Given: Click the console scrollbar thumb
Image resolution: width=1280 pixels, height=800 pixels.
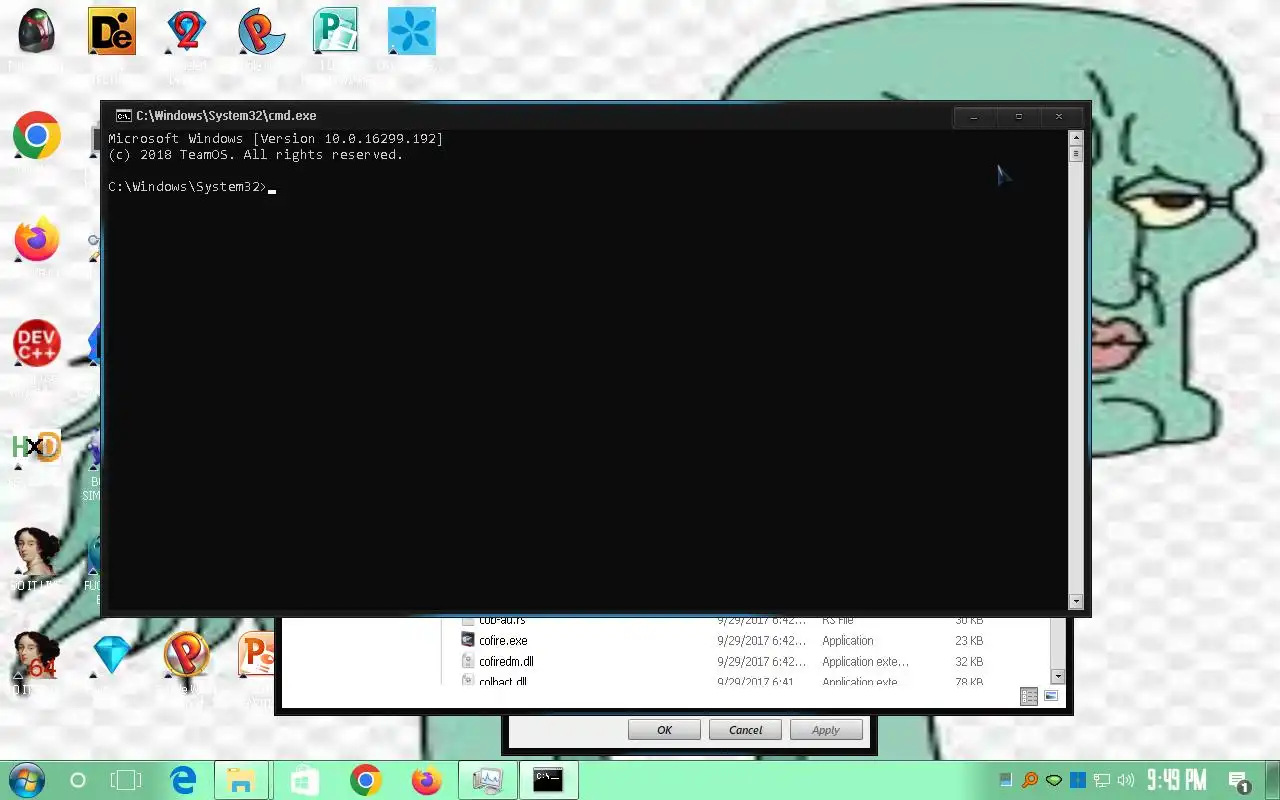Looking at the screenshot, I should pyautogui.click(x=1076, y=153).
